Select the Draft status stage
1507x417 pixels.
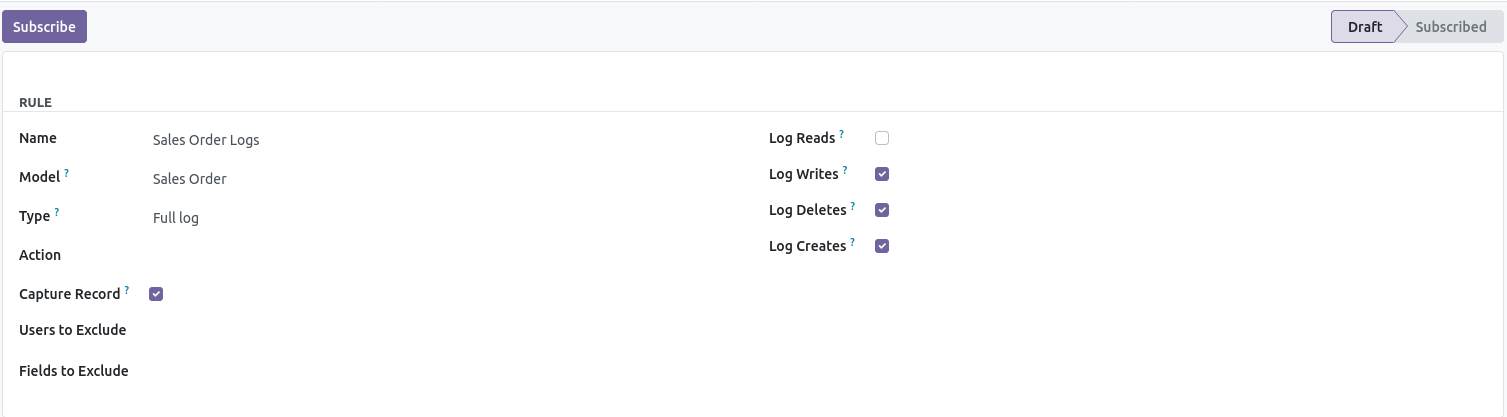pyautogui.click(x=1364, y=27)
